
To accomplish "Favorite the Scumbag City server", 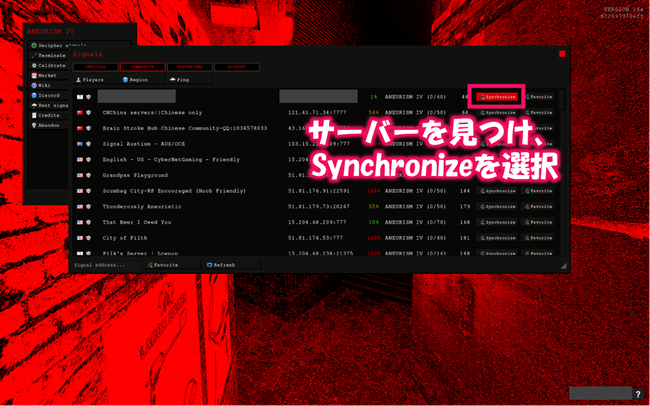I will point(538,191).
